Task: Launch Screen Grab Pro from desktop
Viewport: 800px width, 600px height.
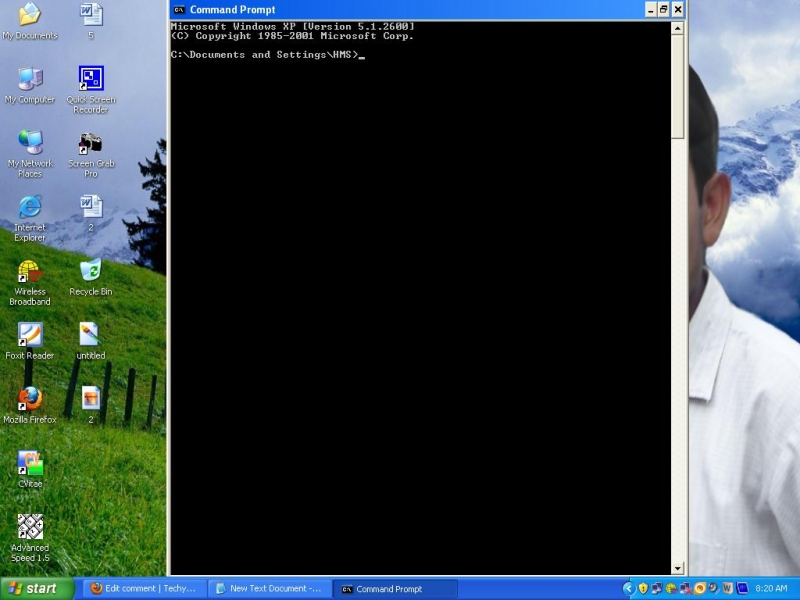Action: [91, 143]
